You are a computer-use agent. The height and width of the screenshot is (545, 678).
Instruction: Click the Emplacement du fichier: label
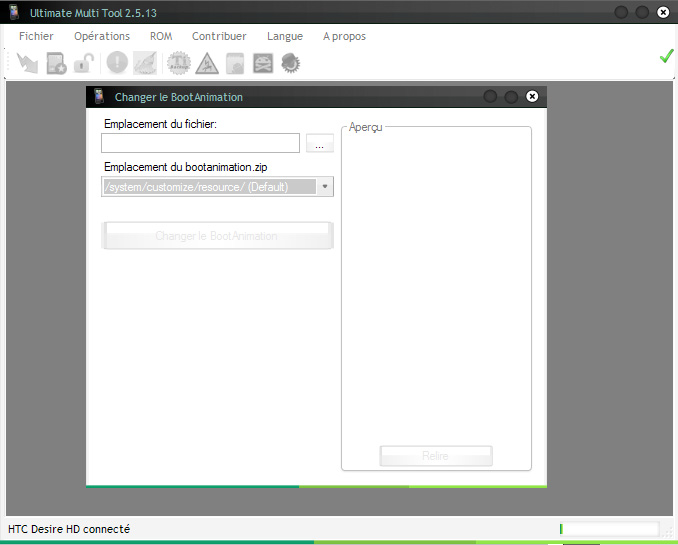tap(160, 124)
